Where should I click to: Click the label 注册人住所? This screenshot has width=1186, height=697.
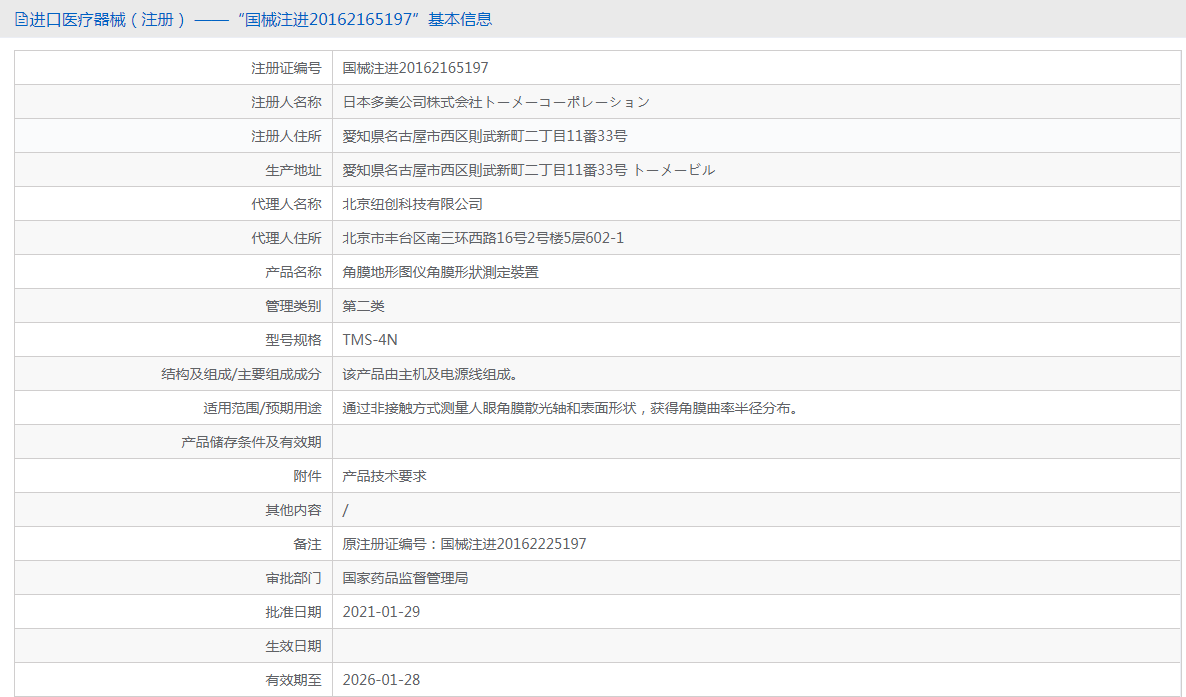(x=286, y=136)
